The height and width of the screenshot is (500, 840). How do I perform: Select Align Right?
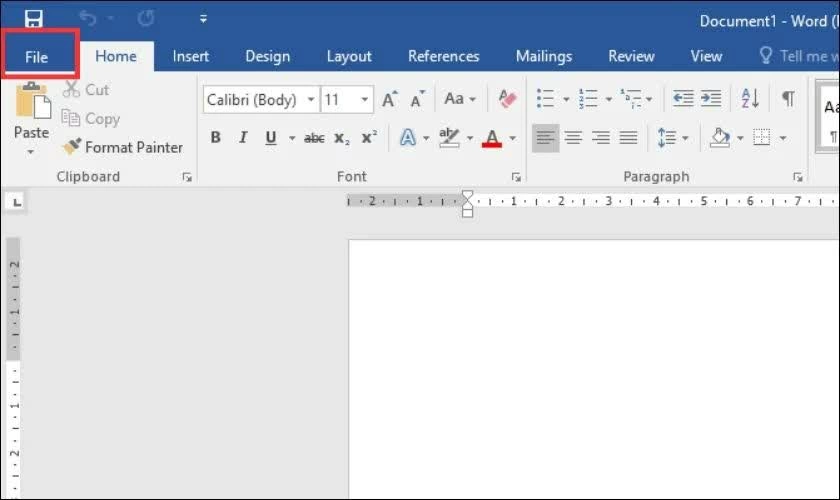click(601, 138)
